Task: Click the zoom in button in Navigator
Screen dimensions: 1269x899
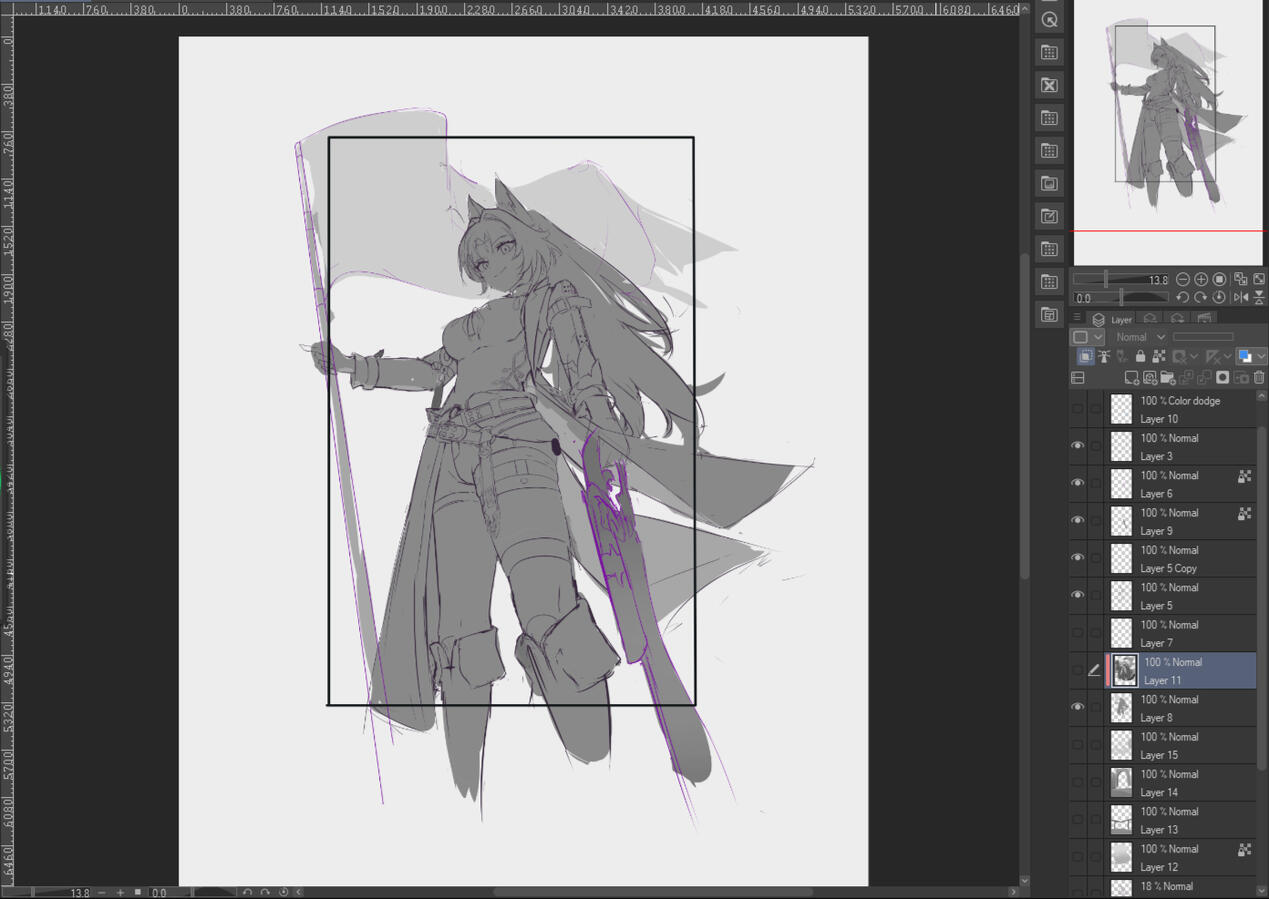Action: point(1201,279)
